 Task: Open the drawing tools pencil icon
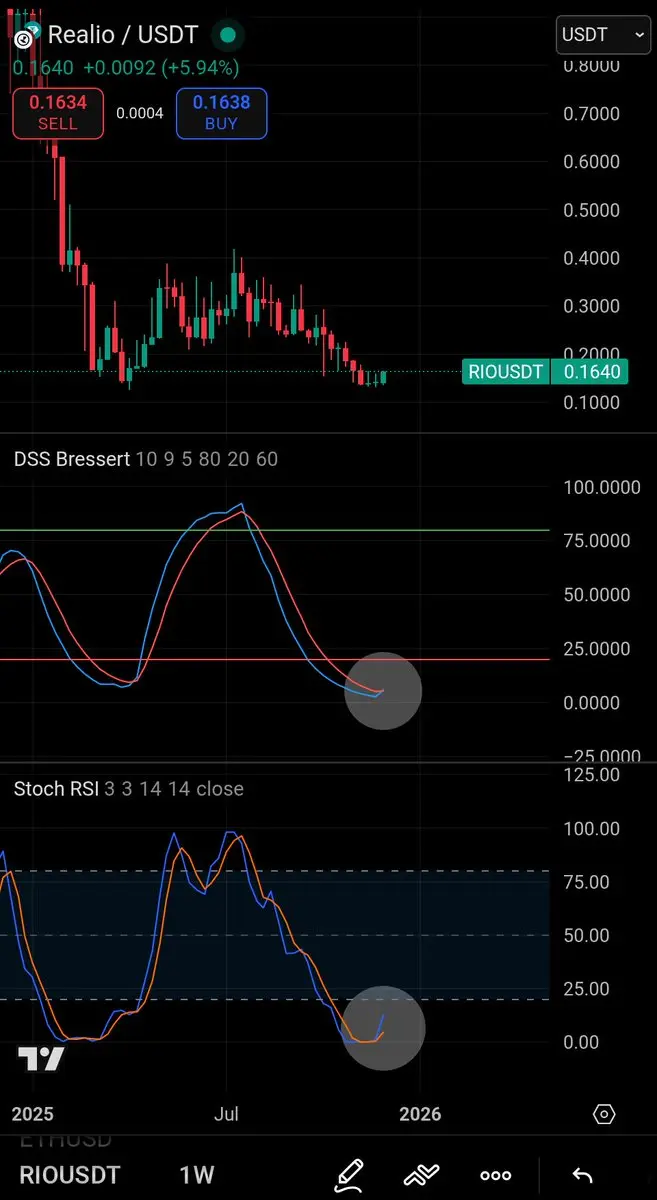point(349,1174)
